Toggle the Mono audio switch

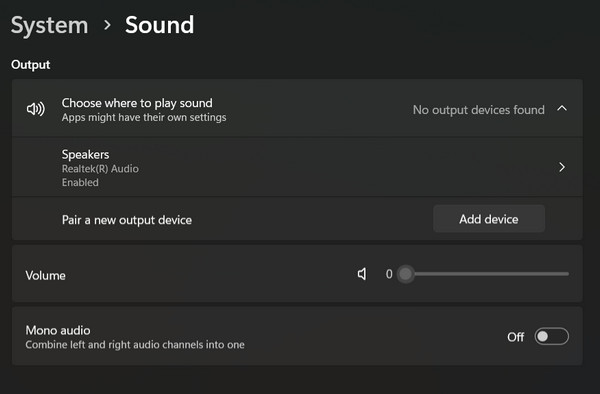[x=551, y=337]
